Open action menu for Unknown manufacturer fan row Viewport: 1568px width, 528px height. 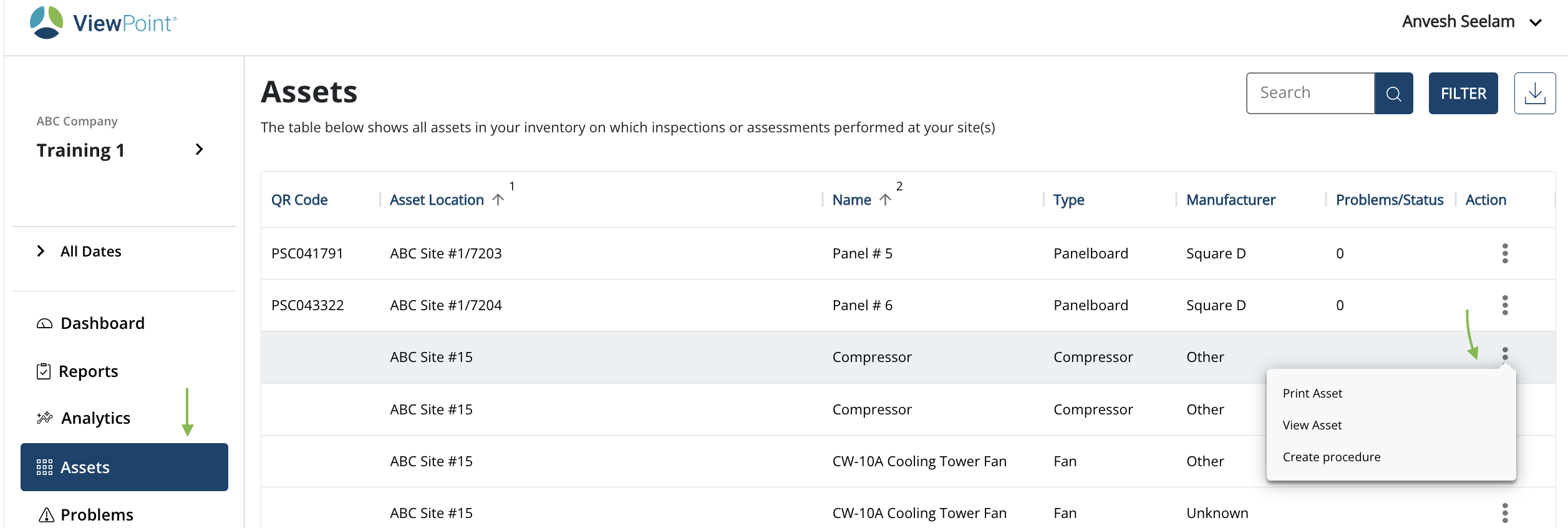1504,513
